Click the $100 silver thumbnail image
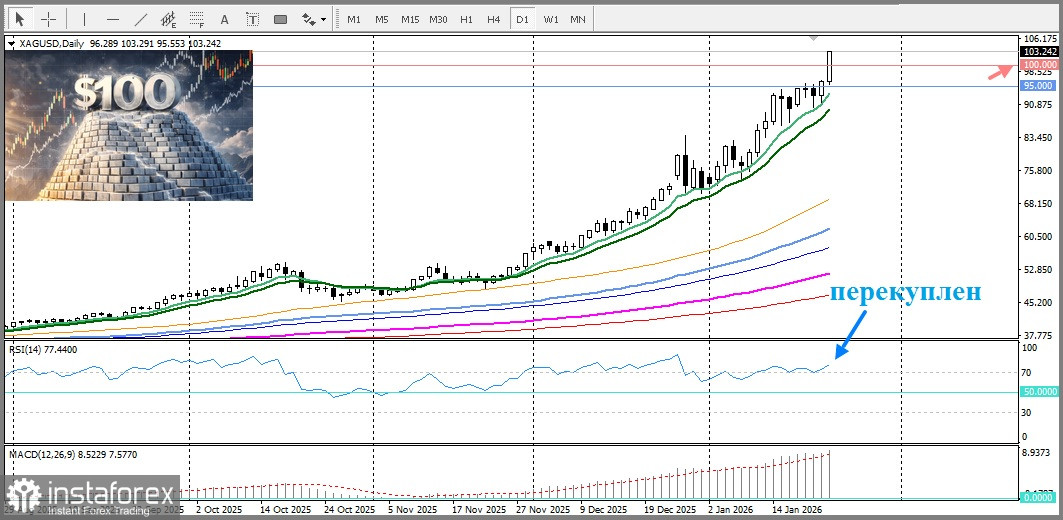Screen dimensions: 1063x520 (x=130, y=125)
